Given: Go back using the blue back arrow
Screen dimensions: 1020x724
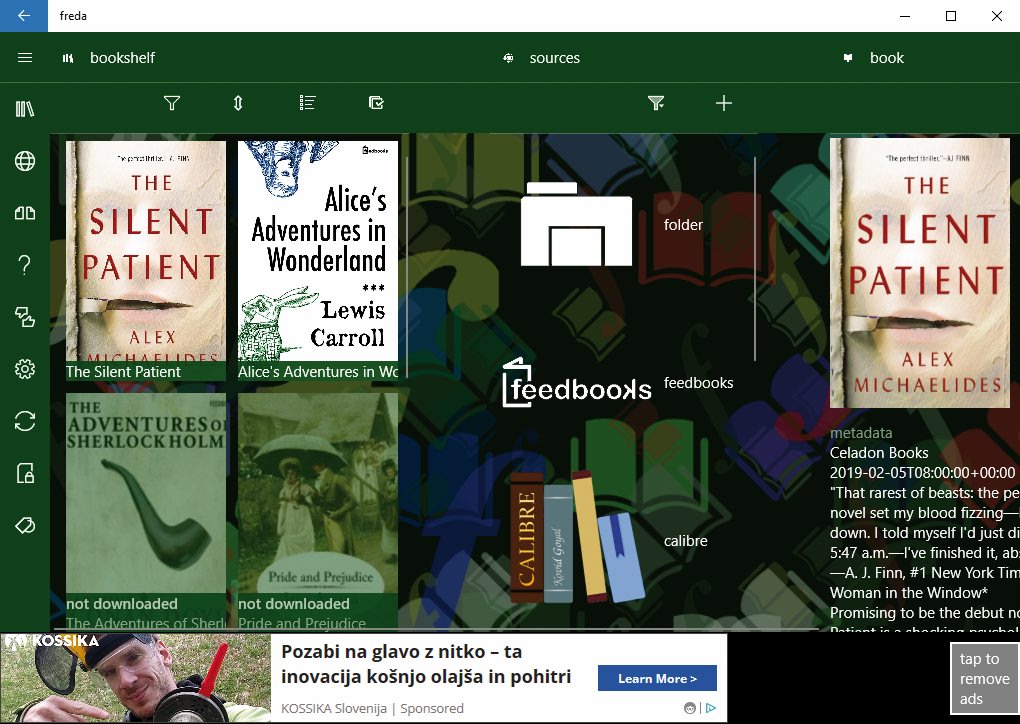Looking at the screenshot, I should tap(23, 16).
